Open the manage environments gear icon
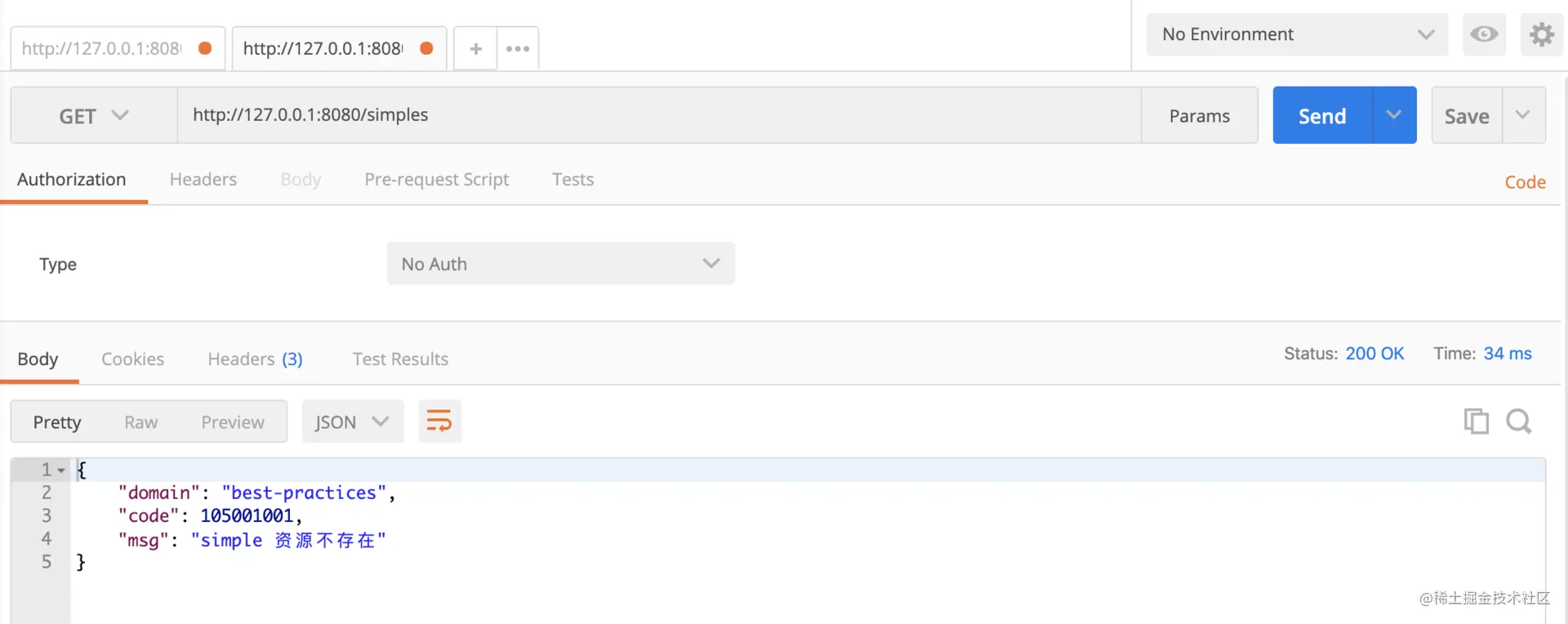The image size is (1568, 624). coord(1541,34)
